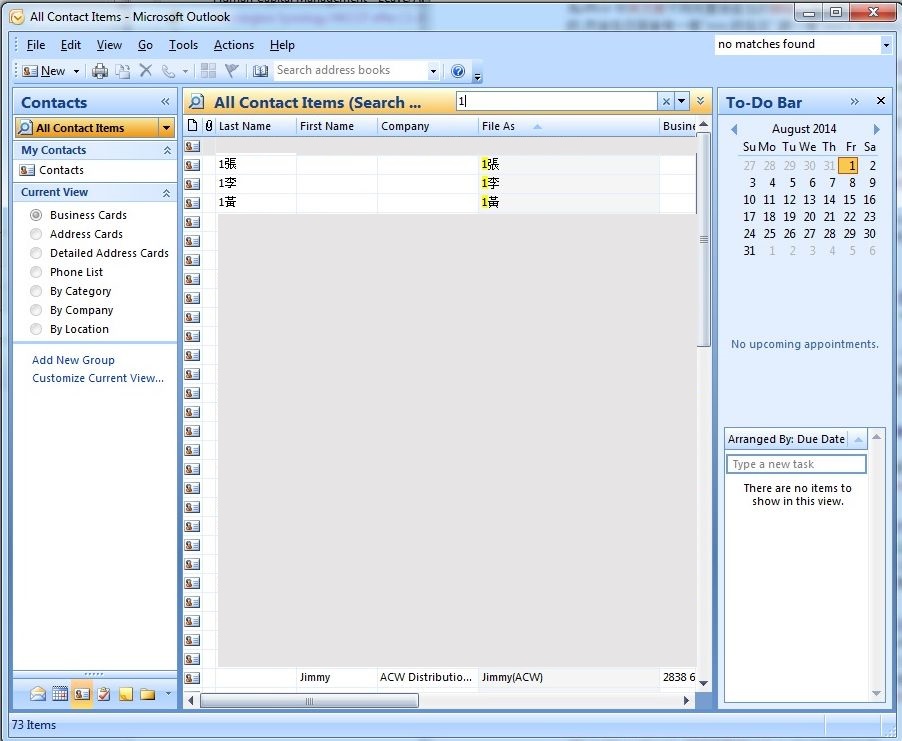The height and width of the screenshot is (741, 902).
Task: Open All Contact Items dropdown arrow
Action: (166, 128)
